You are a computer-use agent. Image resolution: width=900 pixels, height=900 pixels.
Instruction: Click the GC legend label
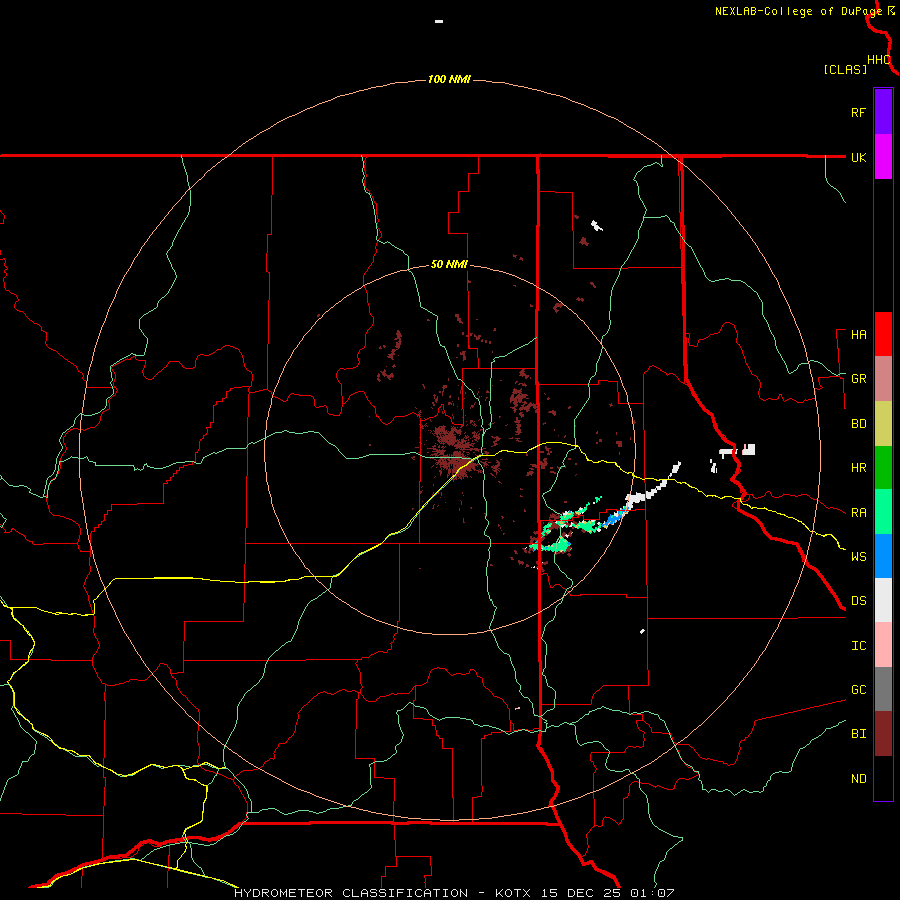tap(858, 690)
